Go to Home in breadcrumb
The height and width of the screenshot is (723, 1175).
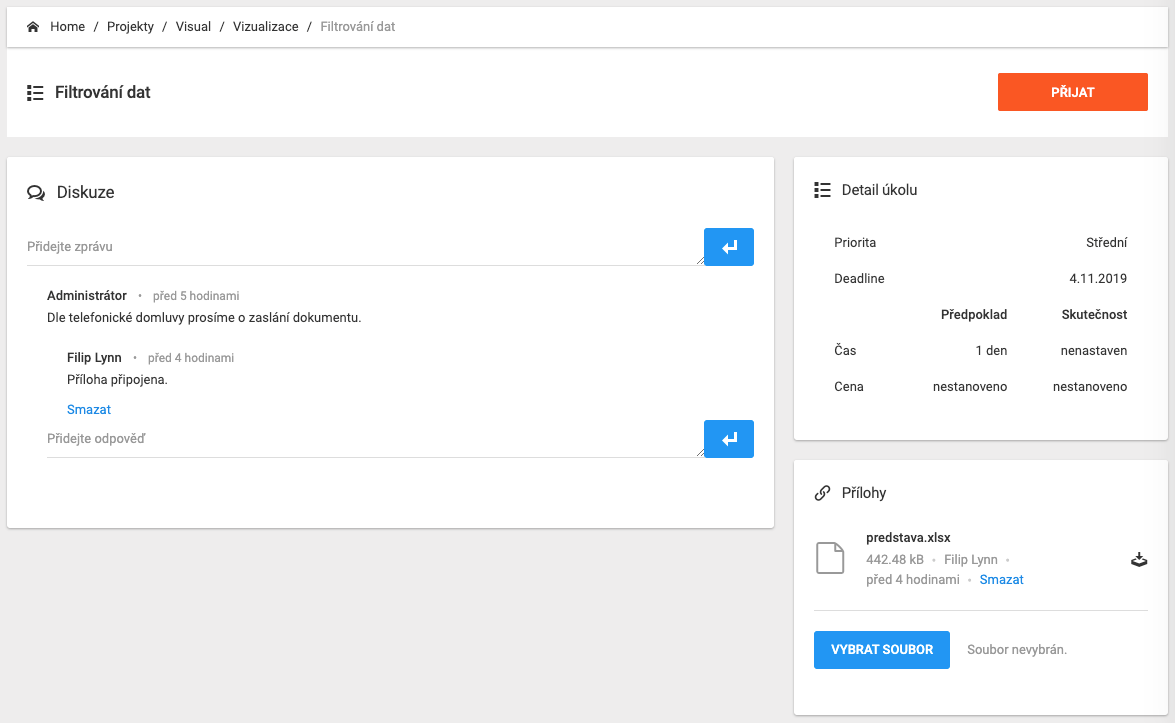(68, 27)
